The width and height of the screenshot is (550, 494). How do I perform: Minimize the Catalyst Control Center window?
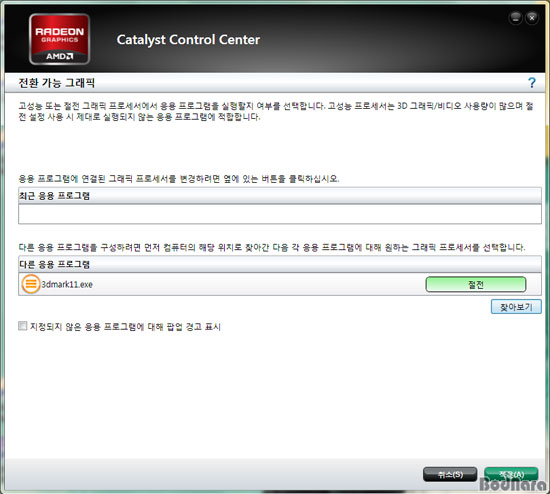(x=516, y=18)
